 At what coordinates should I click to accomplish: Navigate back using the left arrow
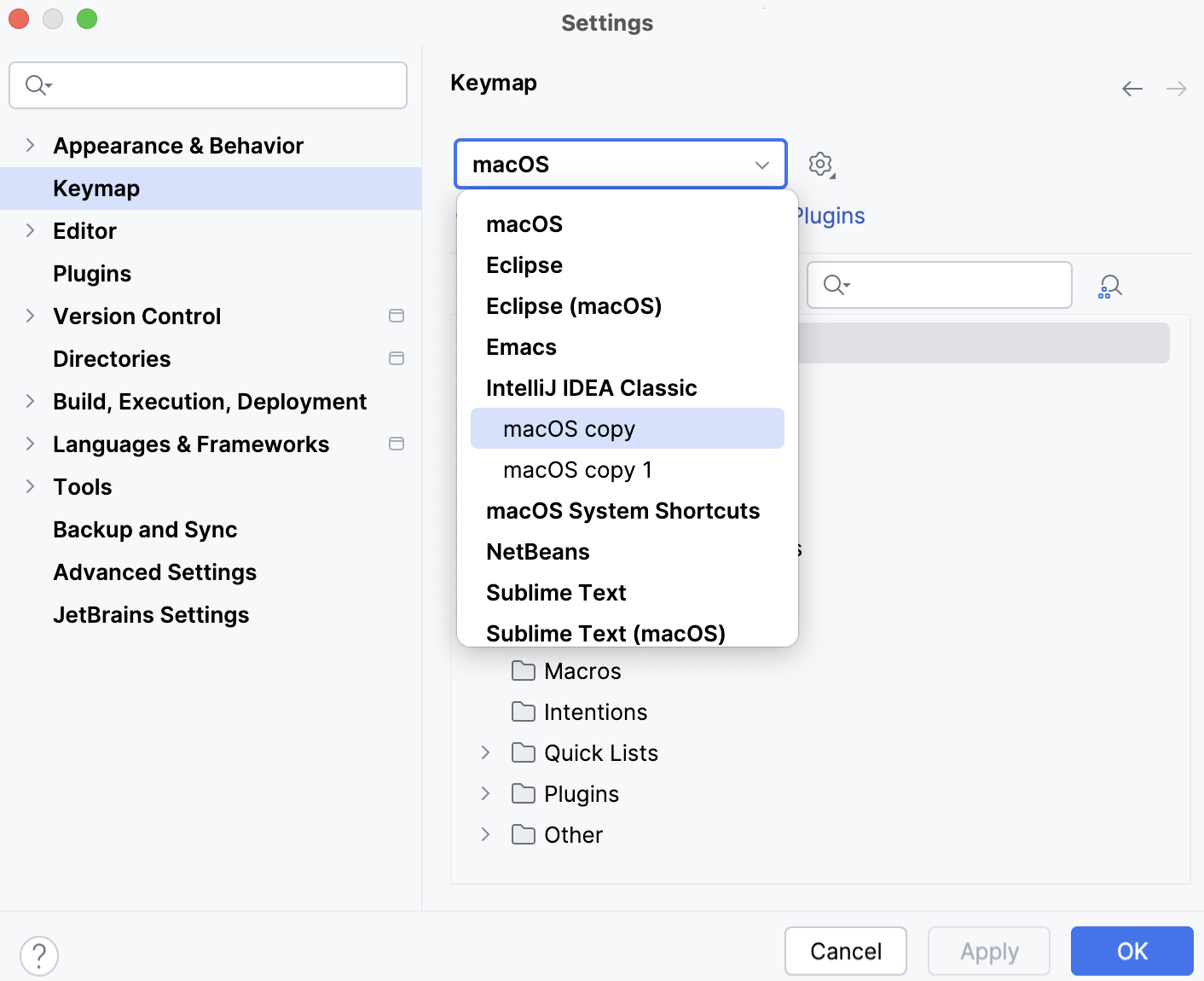pyautogui.click(x=1132, y=89)
